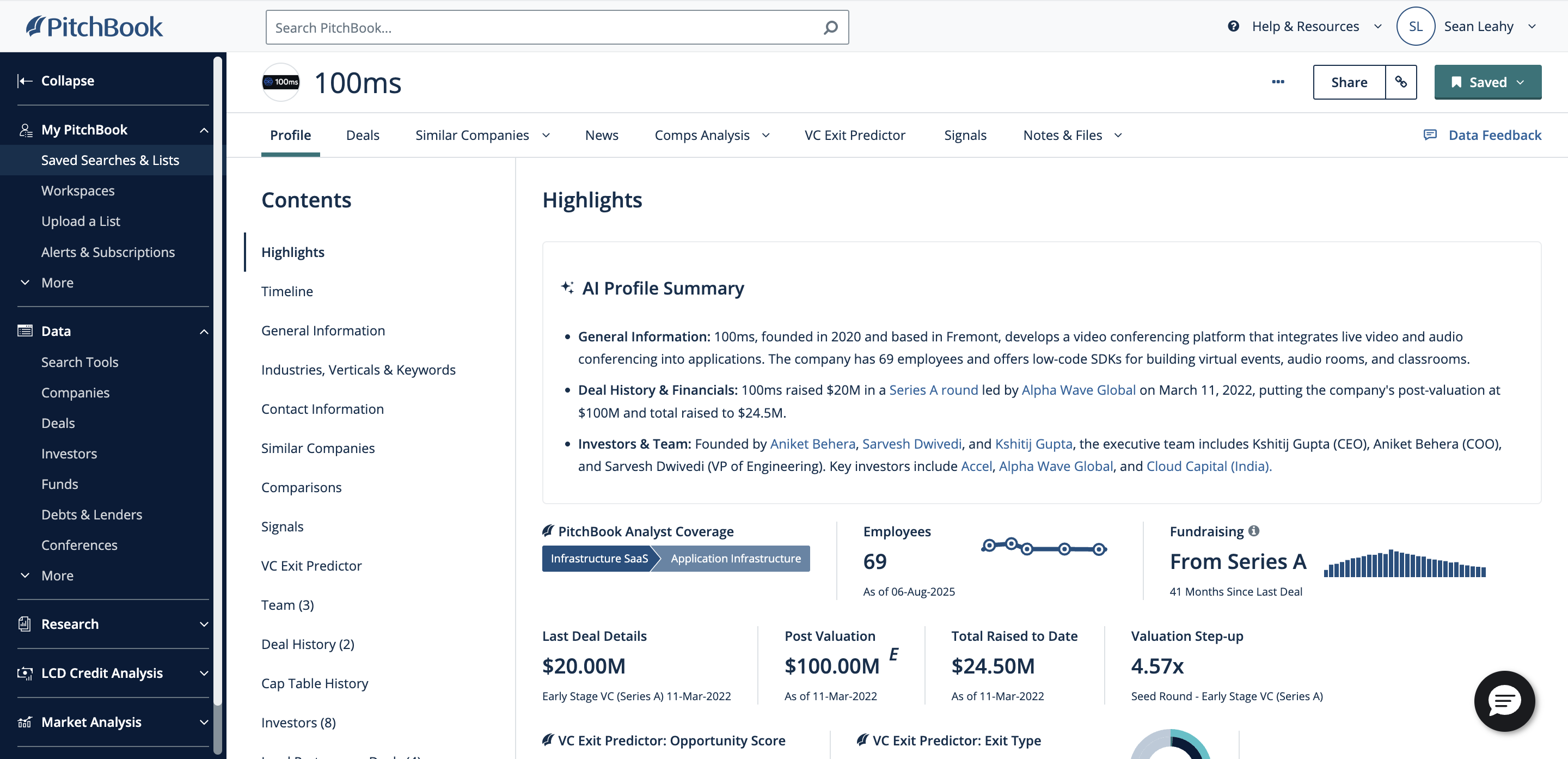The image size is (1568, 759).
Task: Open the VC Exit Predictor tab
Action: click(x=854, y=135)
